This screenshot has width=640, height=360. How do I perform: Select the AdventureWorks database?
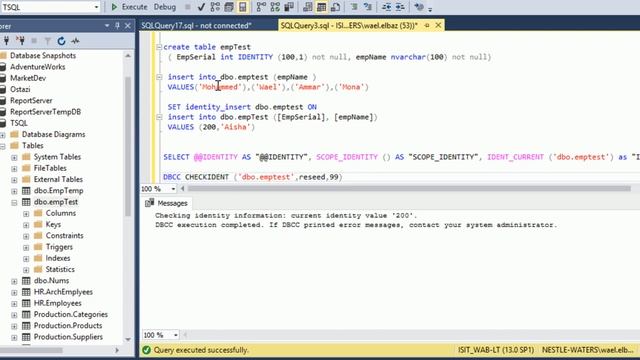point(38,67)
